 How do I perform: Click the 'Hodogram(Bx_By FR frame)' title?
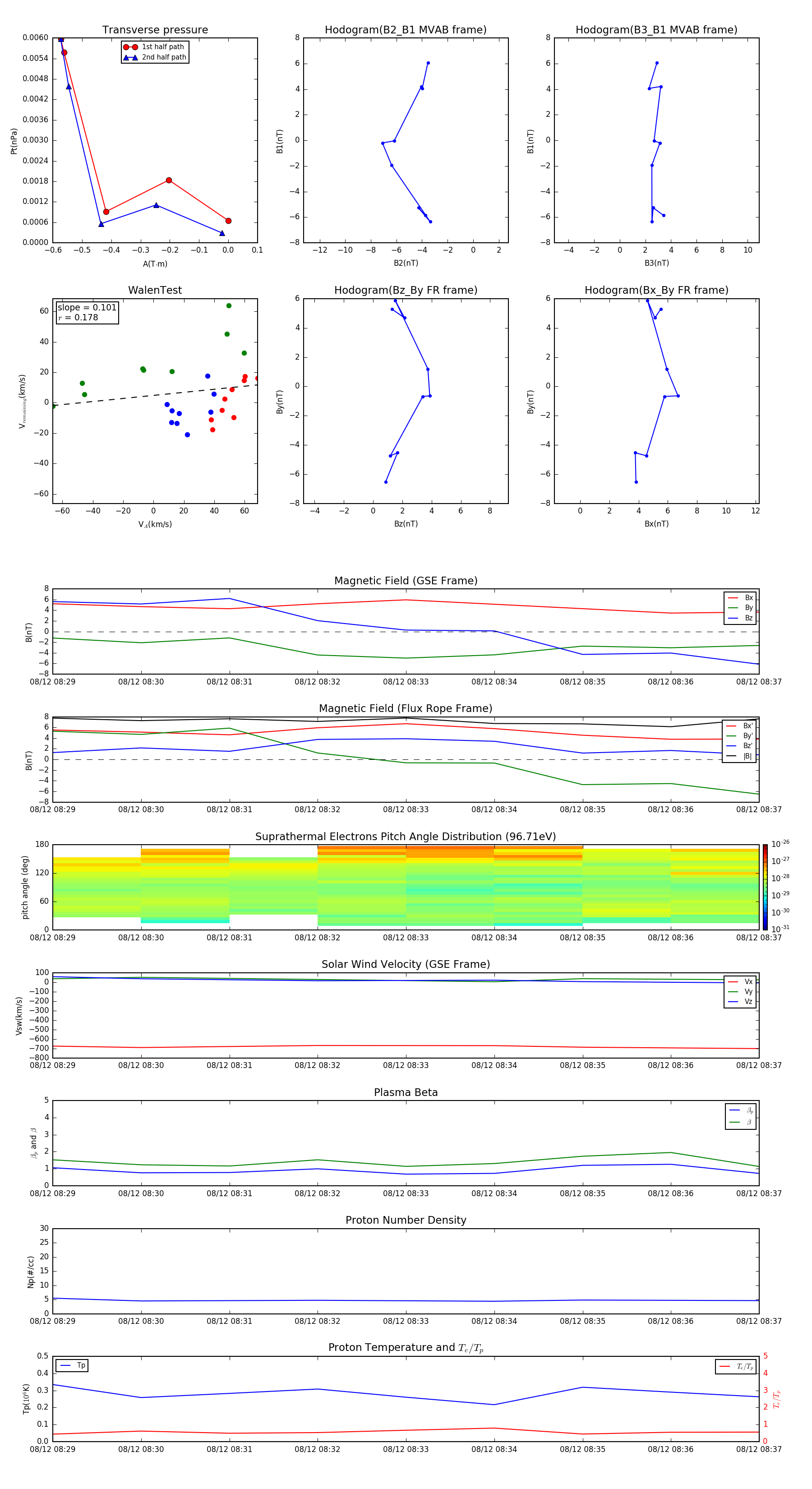coord(656,290)
